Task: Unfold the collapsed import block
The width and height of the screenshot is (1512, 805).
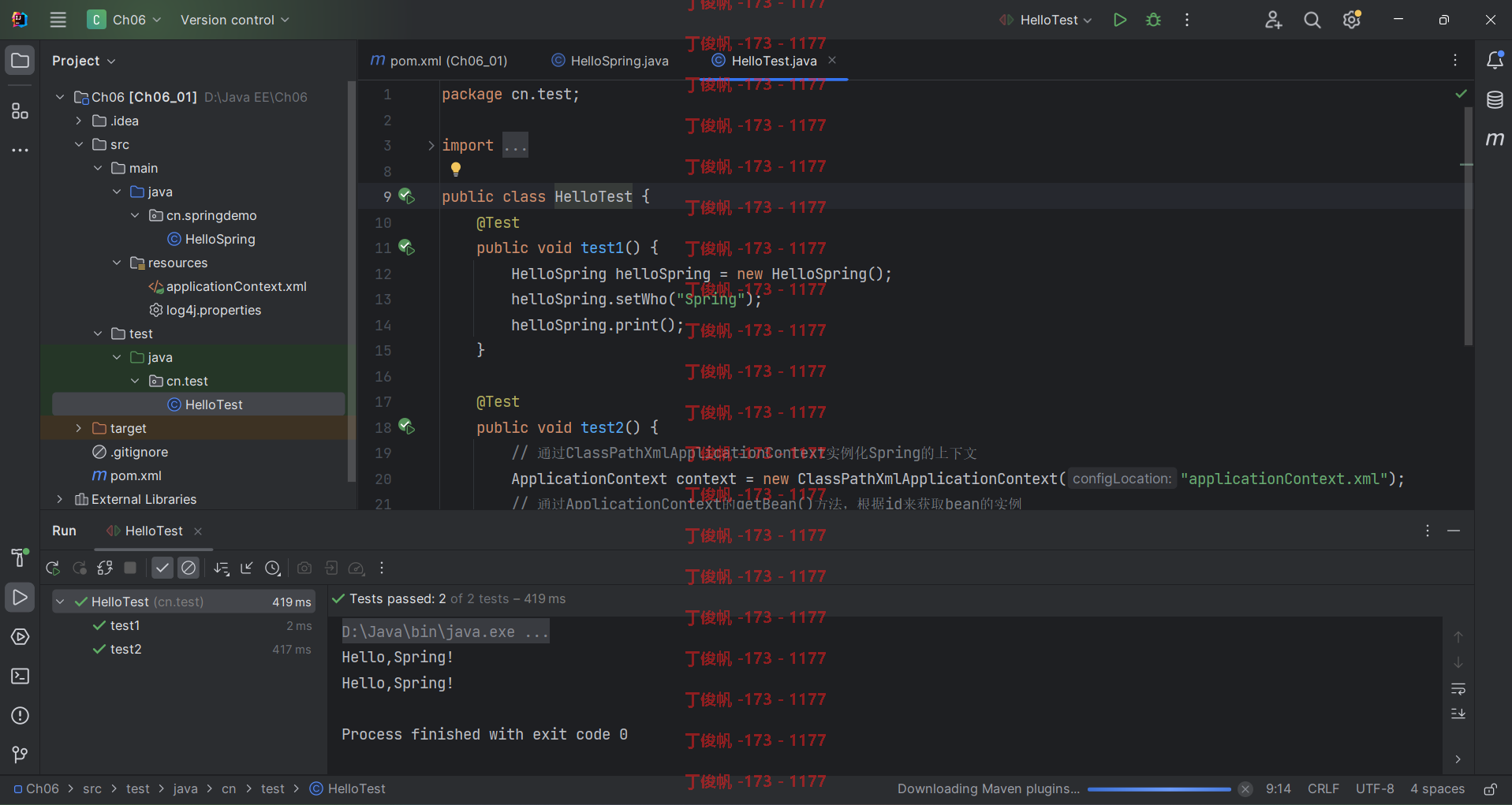Action: [x=431, y=145]
